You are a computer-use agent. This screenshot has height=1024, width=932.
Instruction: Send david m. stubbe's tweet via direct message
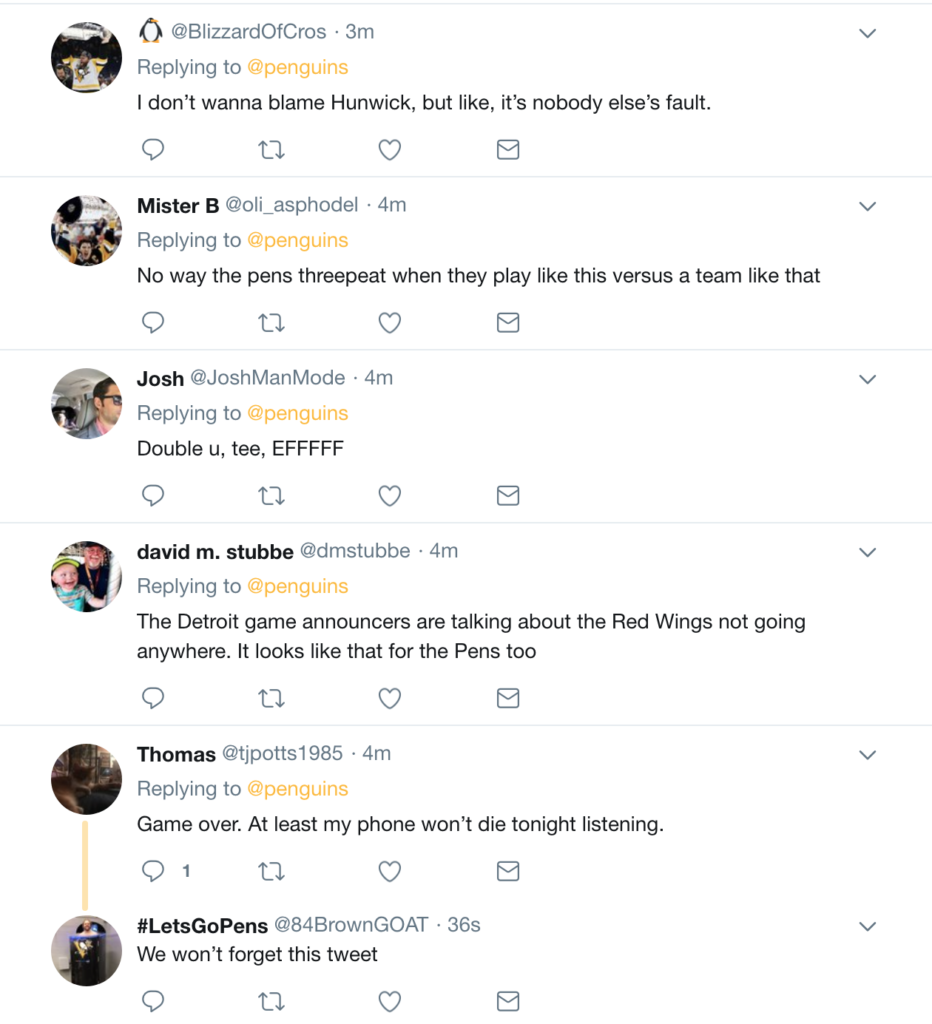point(508,698)
